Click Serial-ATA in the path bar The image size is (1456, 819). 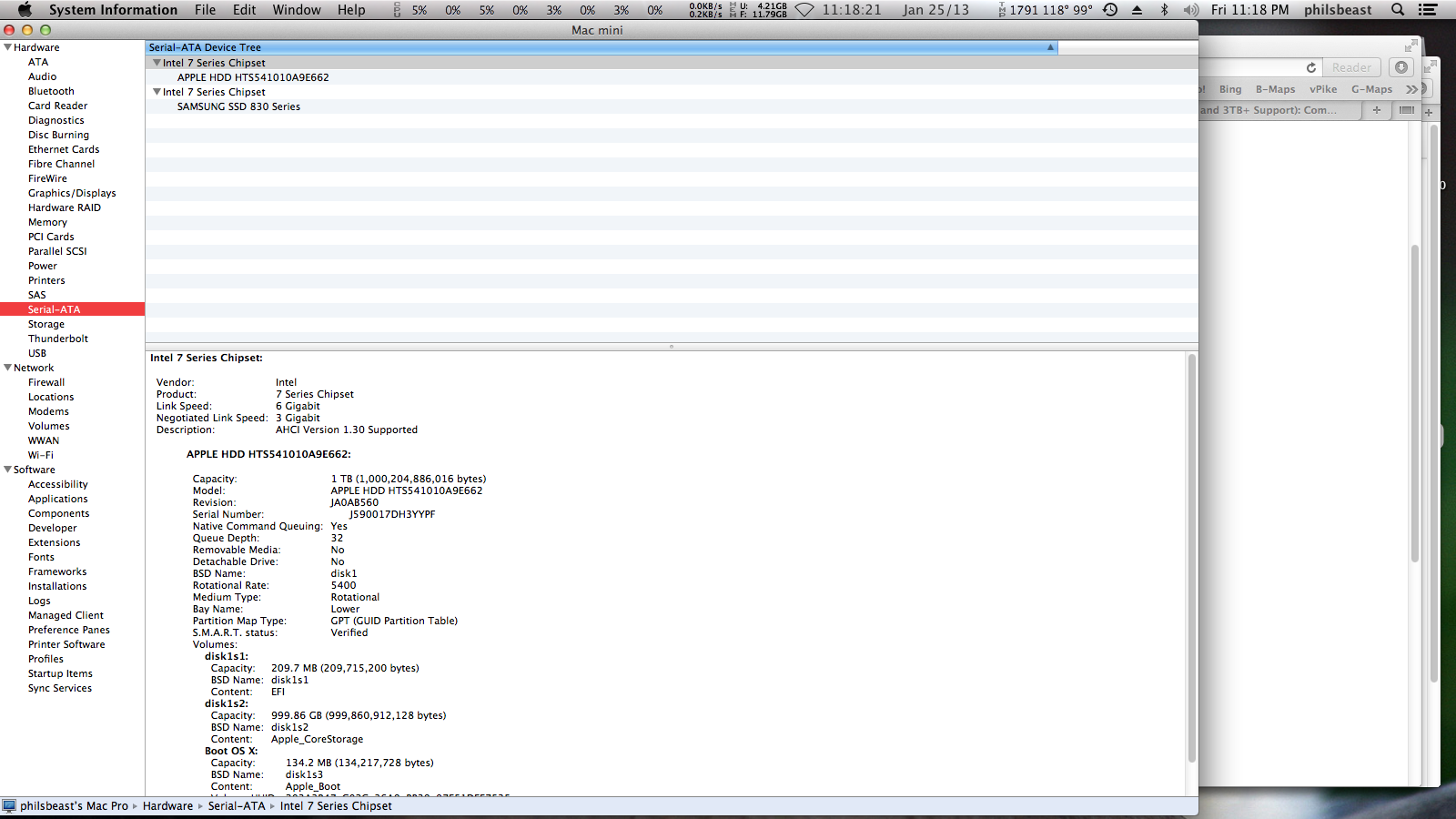(x=237, y=806)
